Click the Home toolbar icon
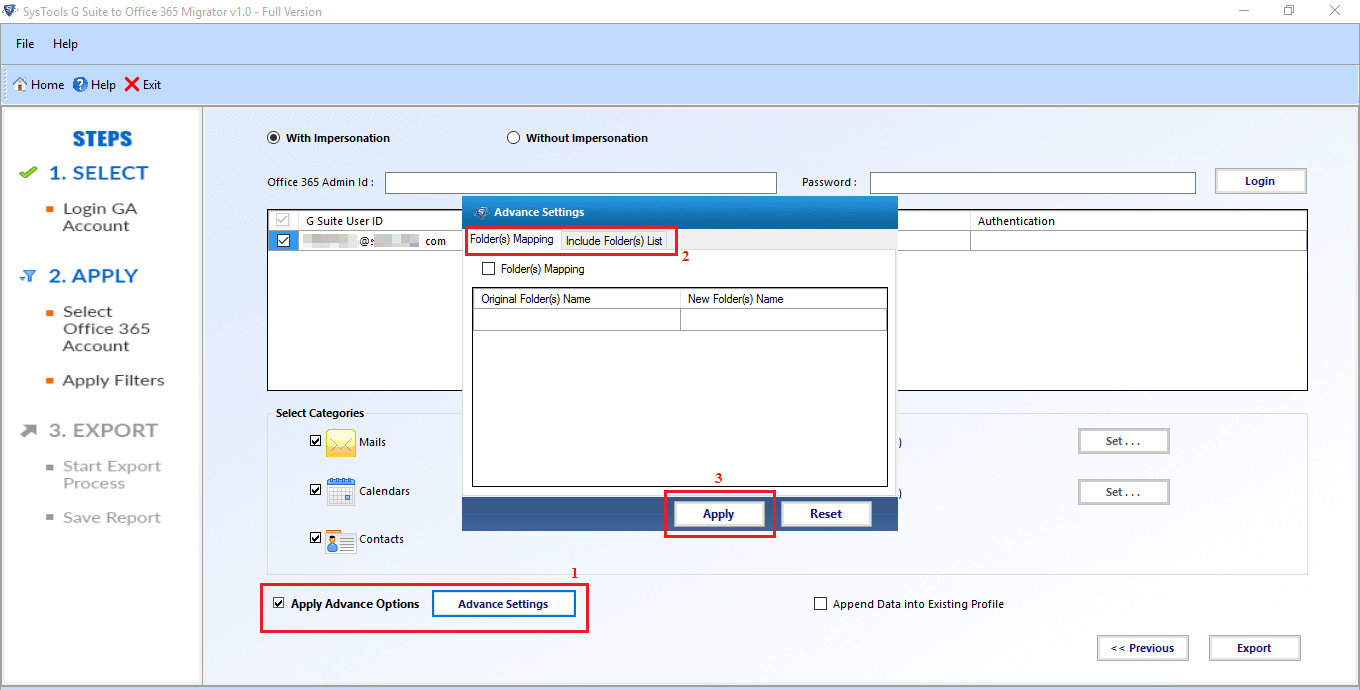Screen dimensions: 1360x690 coord(19,85)
